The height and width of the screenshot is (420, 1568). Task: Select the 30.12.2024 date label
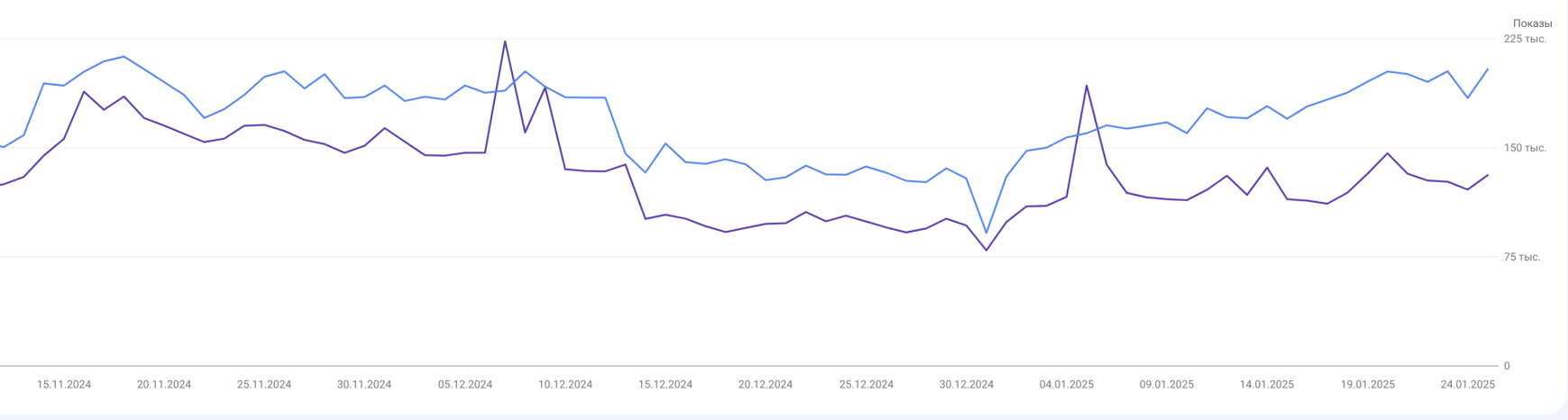[x=967, y=384]
